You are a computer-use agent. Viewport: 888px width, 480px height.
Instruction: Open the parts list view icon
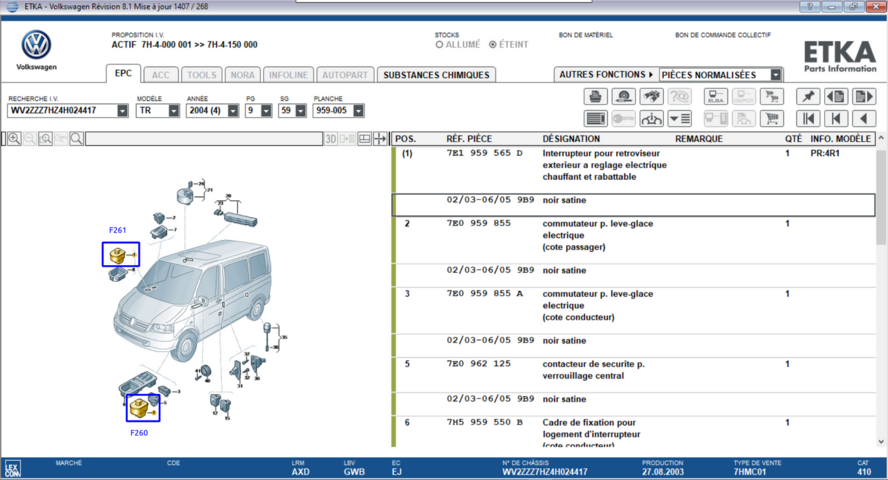595,118
